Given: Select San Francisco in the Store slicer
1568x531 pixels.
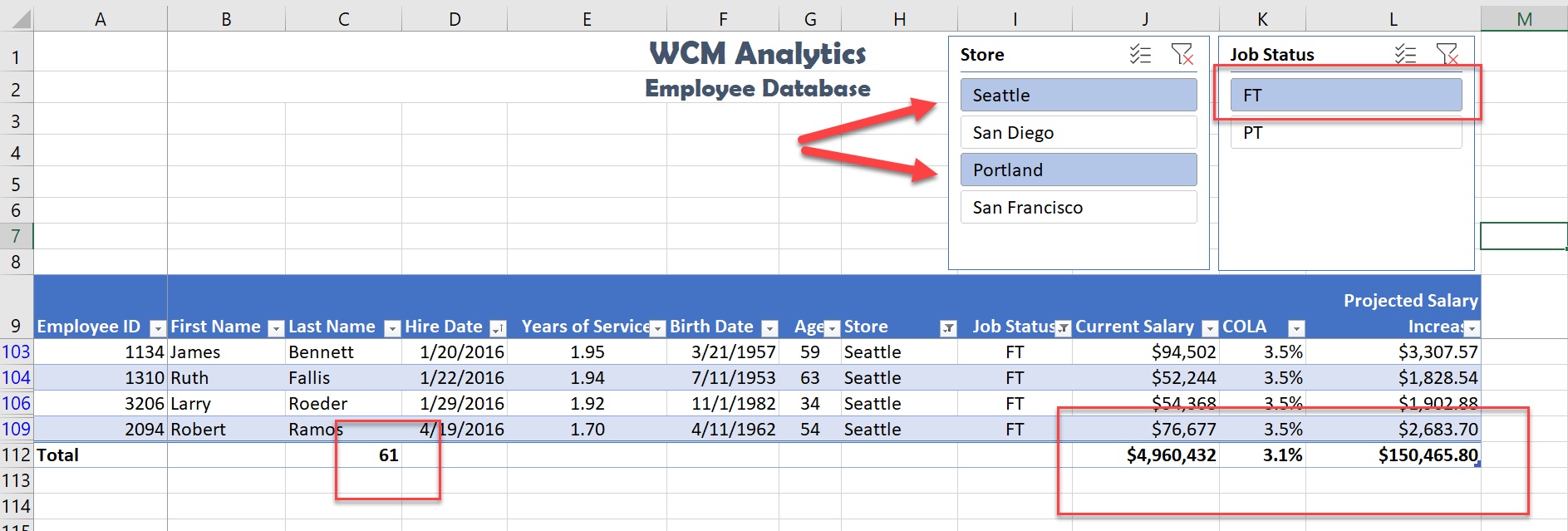Looking at the screenshot, I should click(x=1079, y=207).
